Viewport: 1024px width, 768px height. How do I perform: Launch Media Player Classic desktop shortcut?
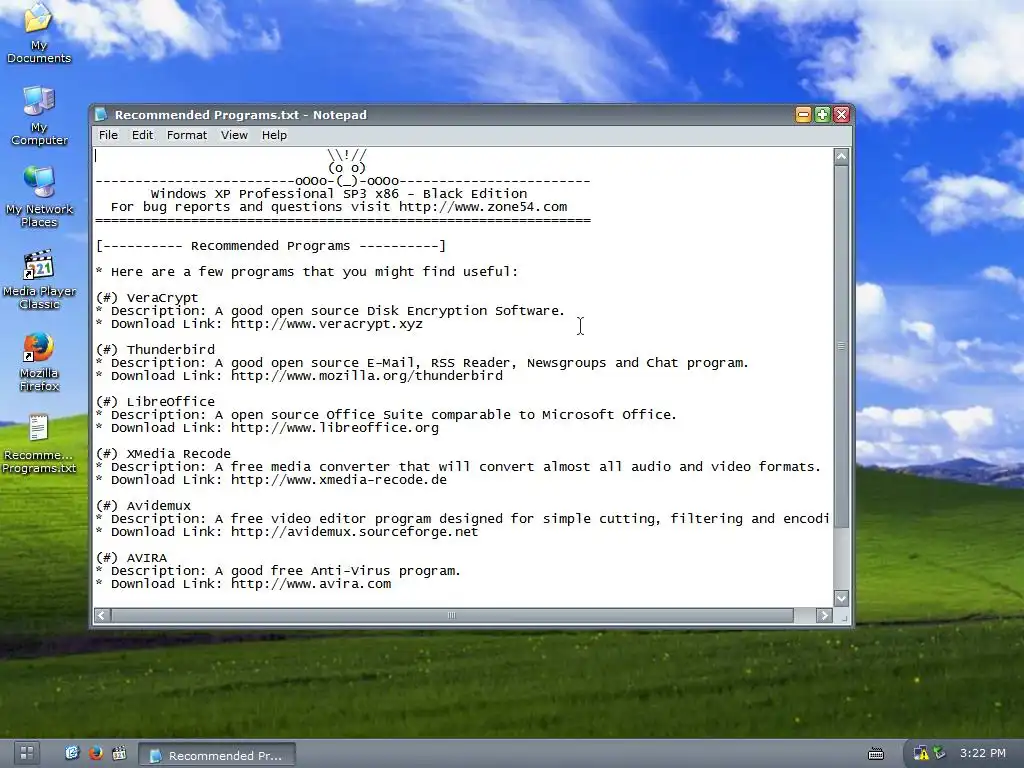(39, 280)
